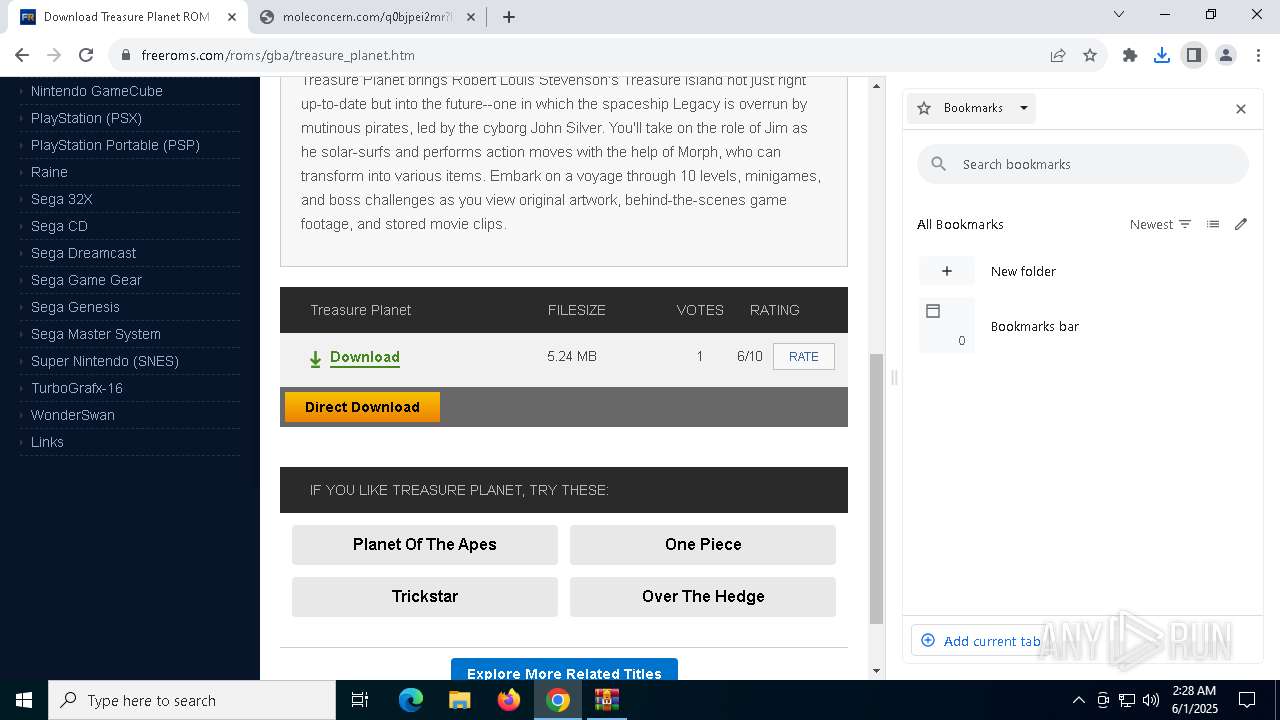The width and height of the screenshot is (1280, 720).
Task: Open Raine sidebar link
Action: pos(49,172)
